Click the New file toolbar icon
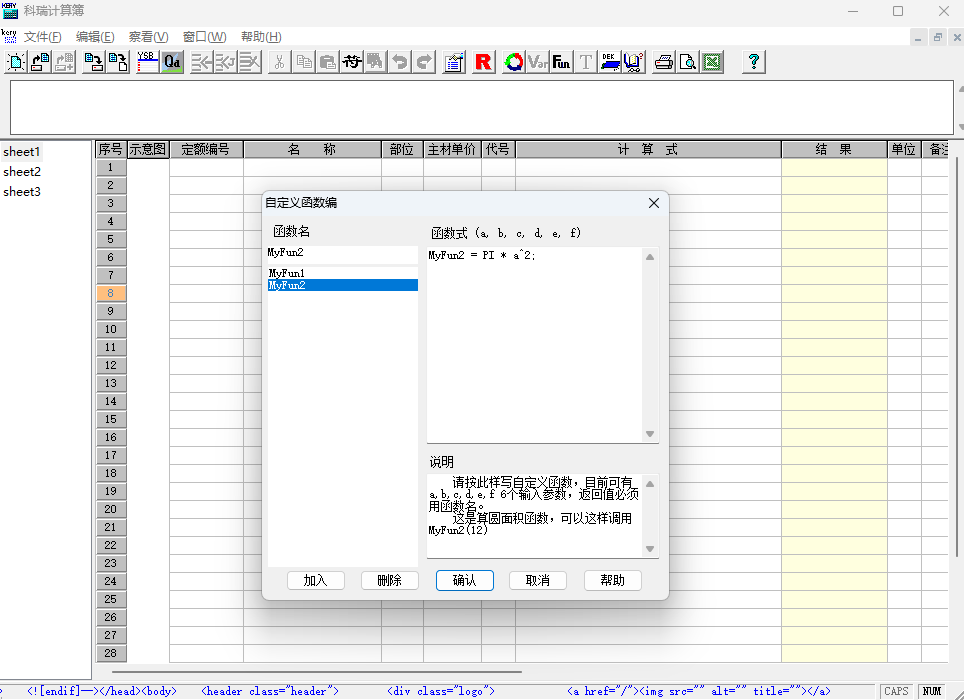 pyautogui.click(x=17, y=62)
